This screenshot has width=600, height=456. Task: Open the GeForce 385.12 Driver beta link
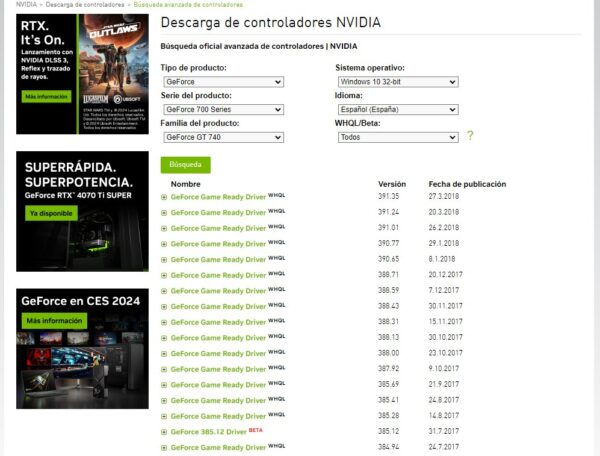pyautogui.click(x=209, y=432)
